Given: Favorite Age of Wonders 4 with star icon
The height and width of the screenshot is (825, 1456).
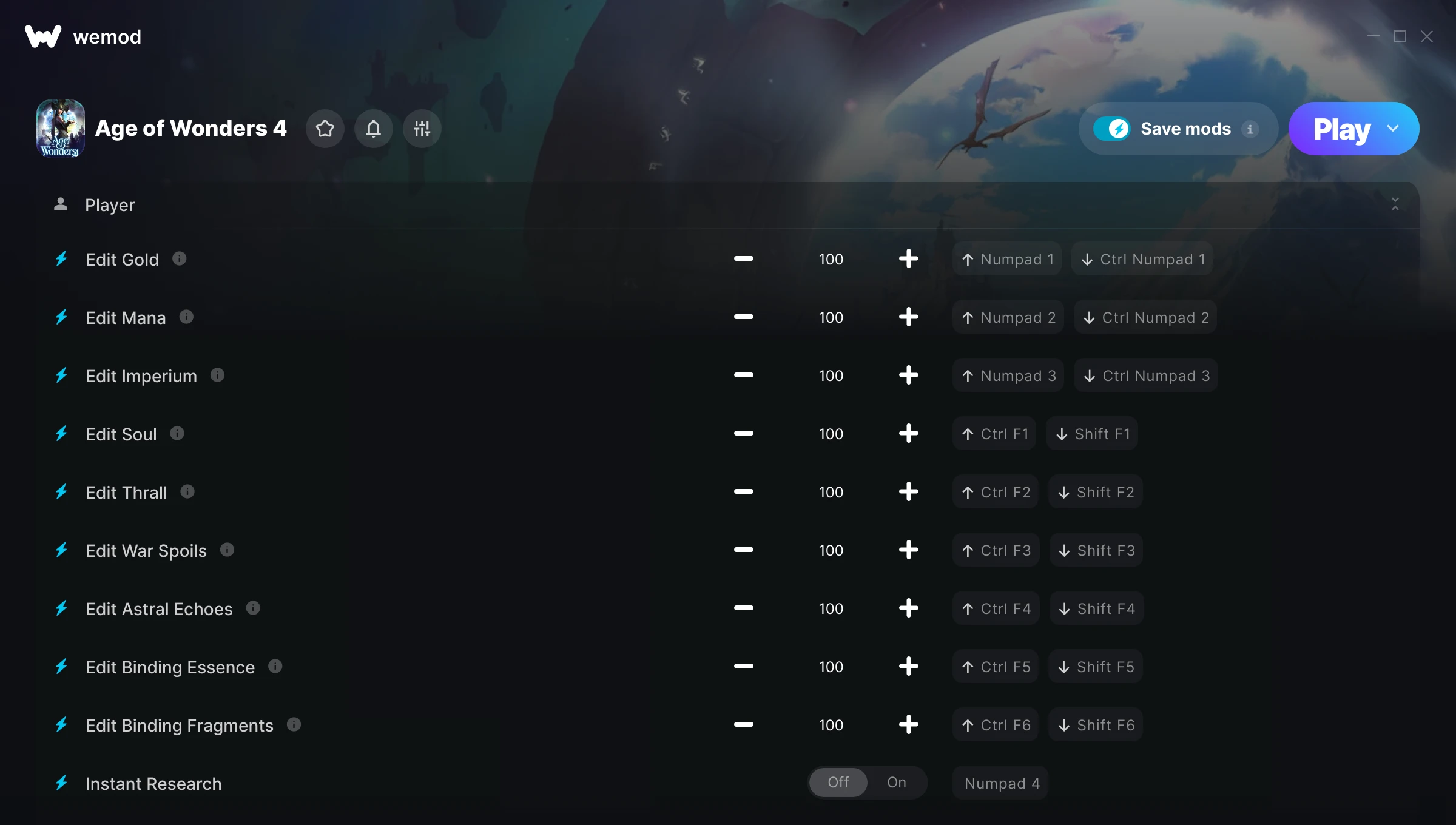Looking at the screenshot, I should 325,129.
